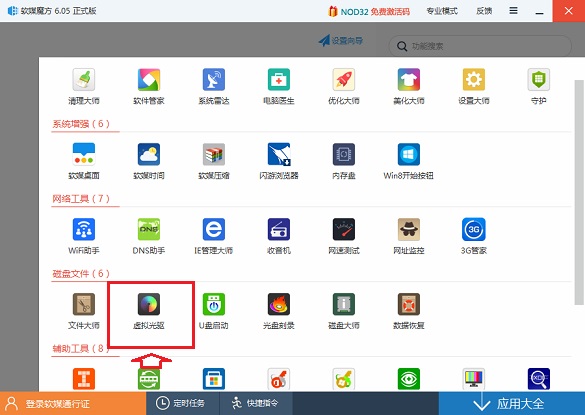The height and width of the screenshot is (415, 585).
Task: Open 守护 shield icon
Action: [538, 86]
